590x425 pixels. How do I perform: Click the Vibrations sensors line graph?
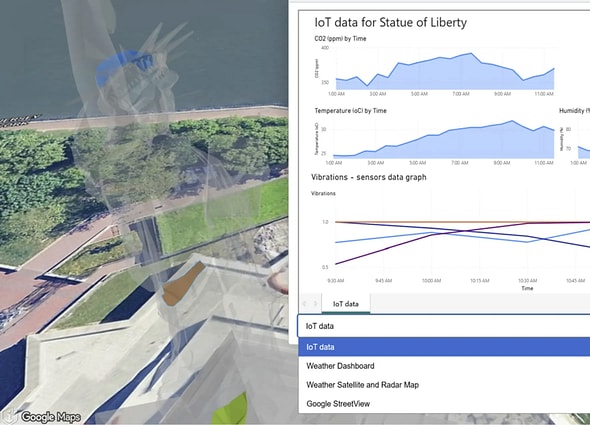(450, 241)
